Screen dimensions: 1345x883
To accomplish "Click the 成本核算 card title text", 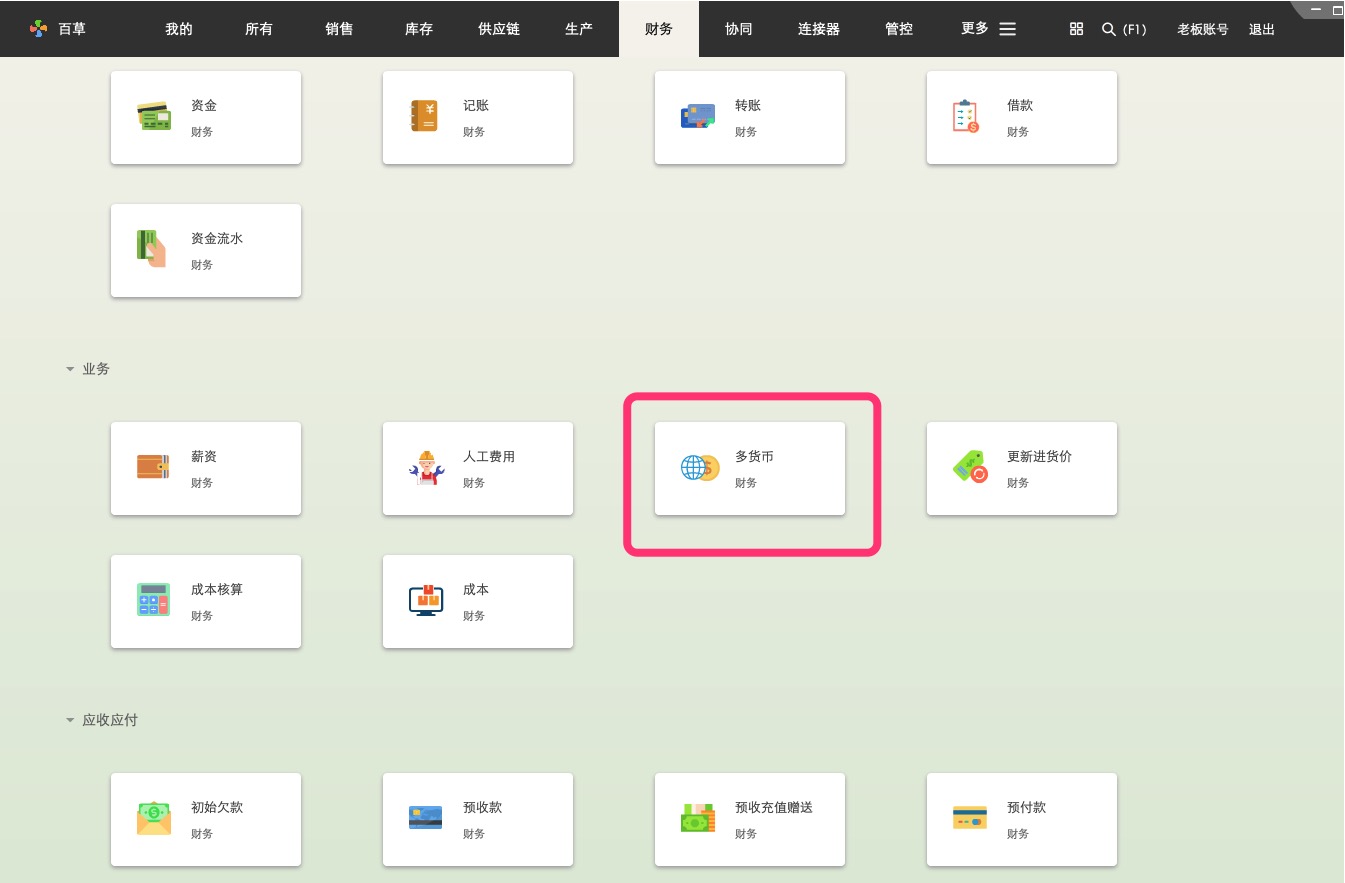I will [x=217, y=590].
